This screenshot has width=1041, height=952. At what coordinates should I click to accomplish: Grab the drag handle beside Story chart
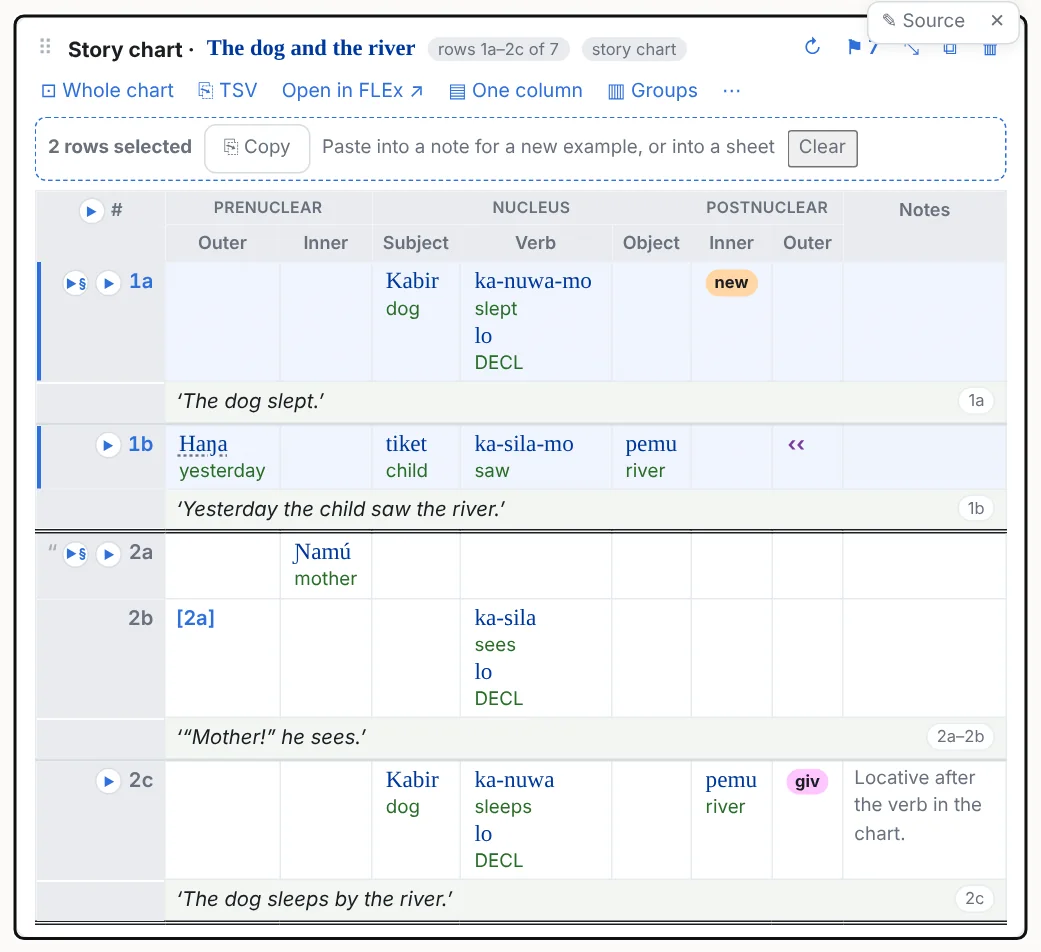tap(45, 46)
